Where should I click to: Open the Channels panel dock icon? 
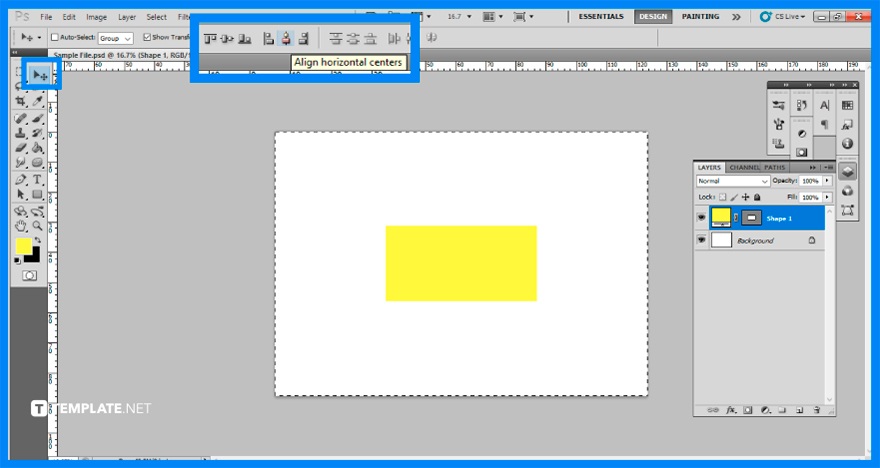pos(847,191)
